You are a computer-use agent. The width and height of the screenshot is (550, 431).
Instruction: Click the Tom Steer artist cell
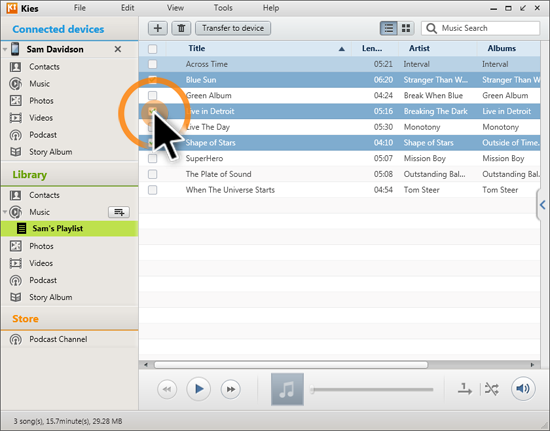[x=421, y=190]
